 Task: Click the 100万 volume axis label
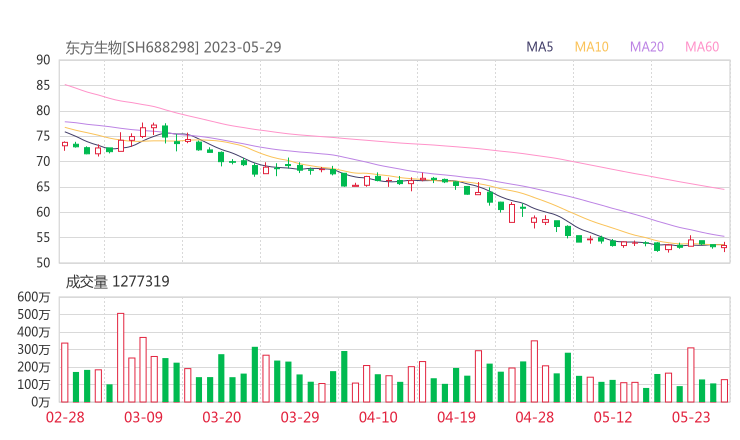(34, 385)
